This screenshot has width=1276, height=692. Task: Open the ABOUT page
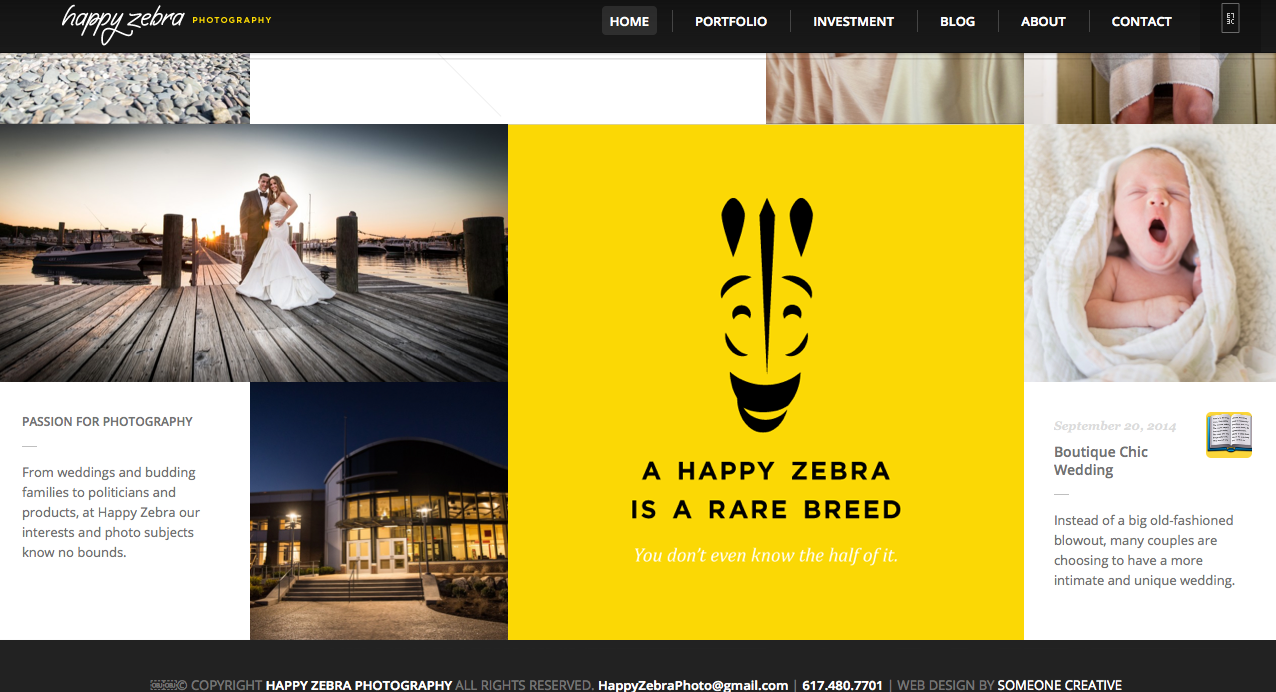(x=1043, y=21)
